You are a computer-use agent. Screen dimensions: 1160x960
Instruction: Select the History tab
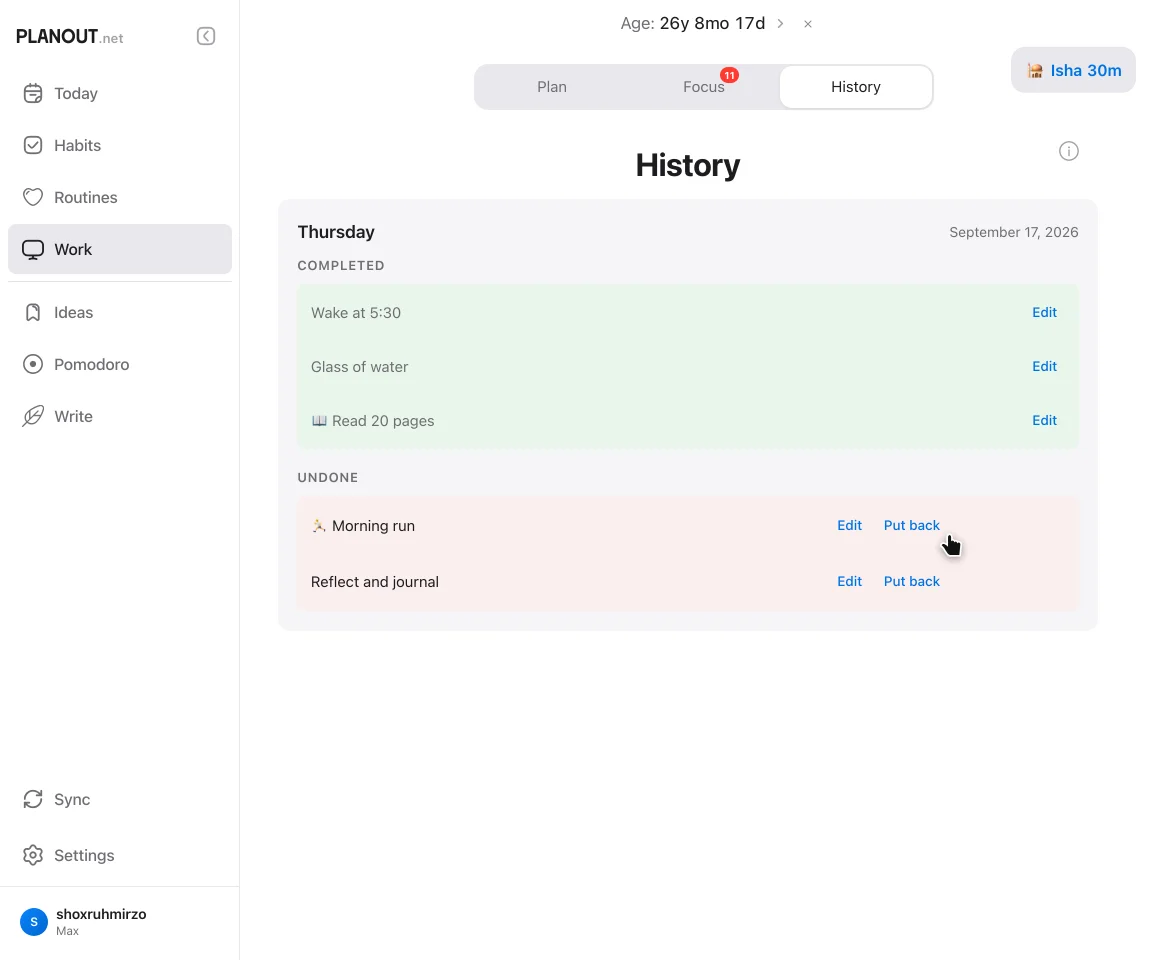(x=856, y=87)
